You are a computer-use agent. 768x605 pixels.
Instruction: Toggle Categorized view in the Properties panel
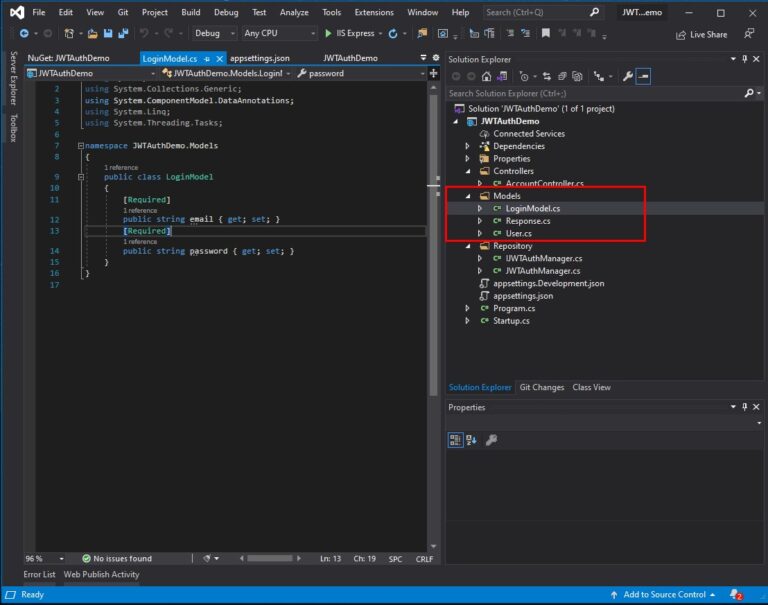pos(455,440)
